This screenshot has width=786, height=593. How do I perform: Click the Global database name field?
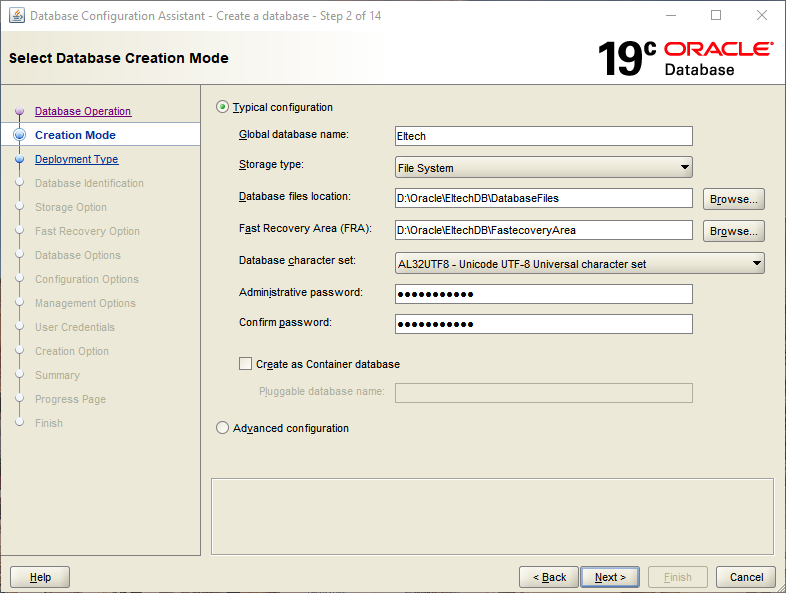click(x=544, y=136)
